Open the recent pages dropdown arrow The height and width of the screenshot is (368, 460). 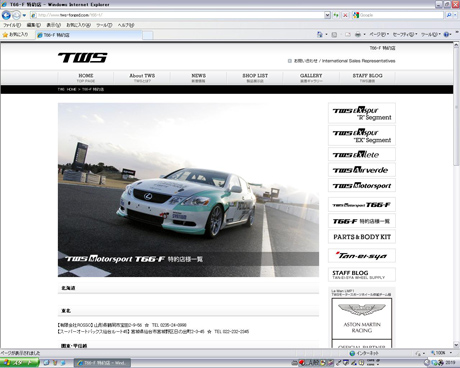point(24,15)
